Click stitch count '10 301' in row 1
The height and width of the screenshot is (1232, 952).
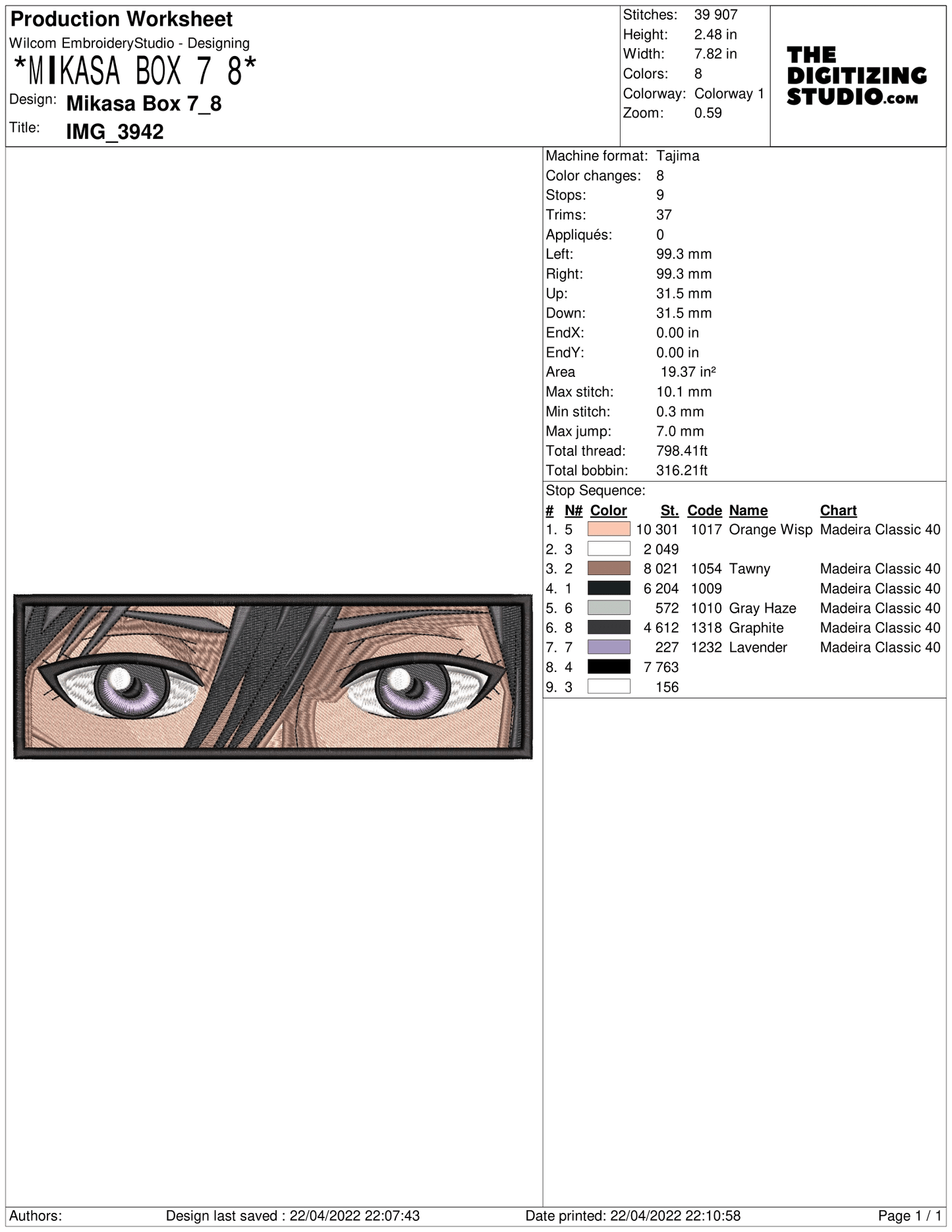coord(657,530)
